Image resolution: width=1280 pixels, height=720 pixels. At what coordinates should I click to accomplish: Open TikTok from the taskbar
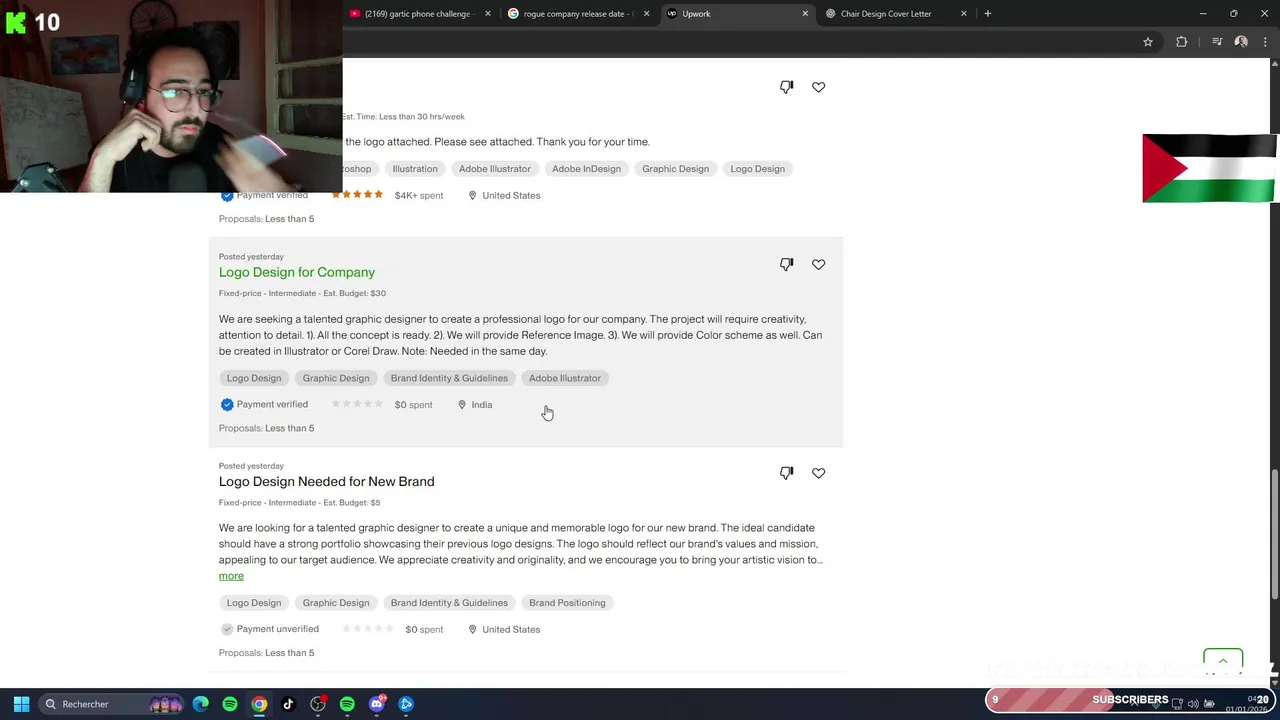pyautogui.click(x=288, y=704)
